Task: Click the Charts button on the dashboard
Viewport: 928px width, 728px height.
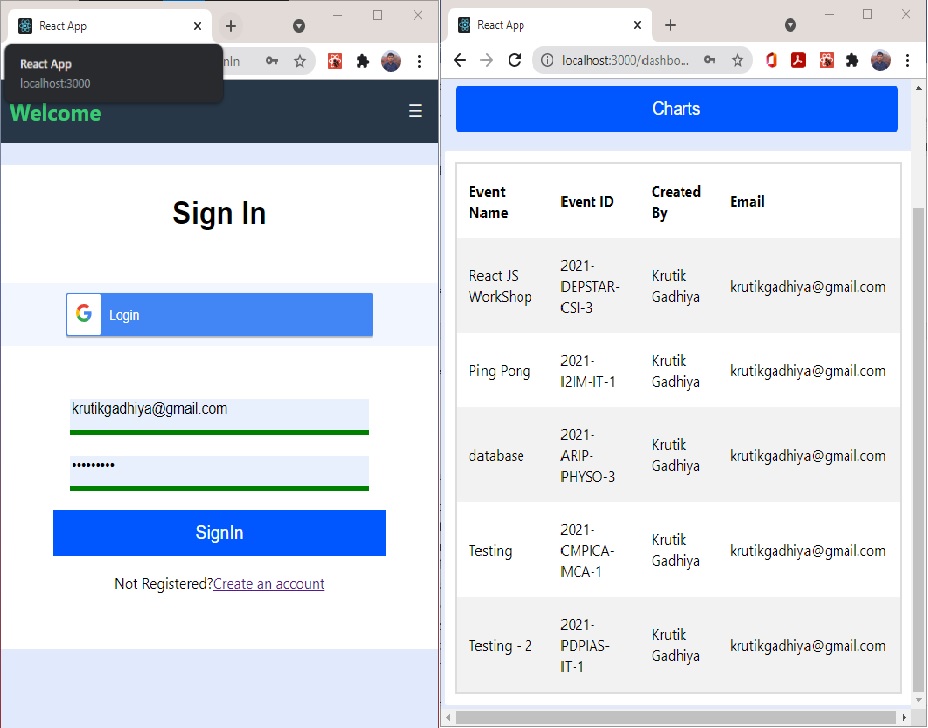Action: (676, 108)
